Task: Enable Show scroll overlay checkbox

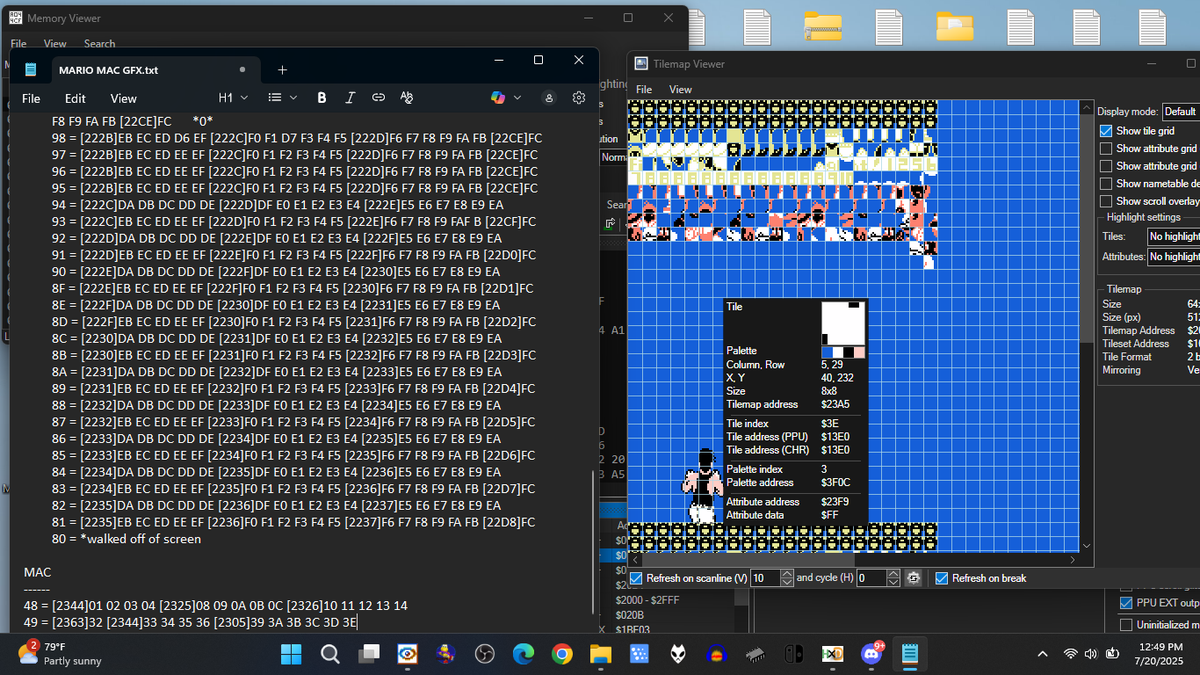Action: click(1106, 201)
